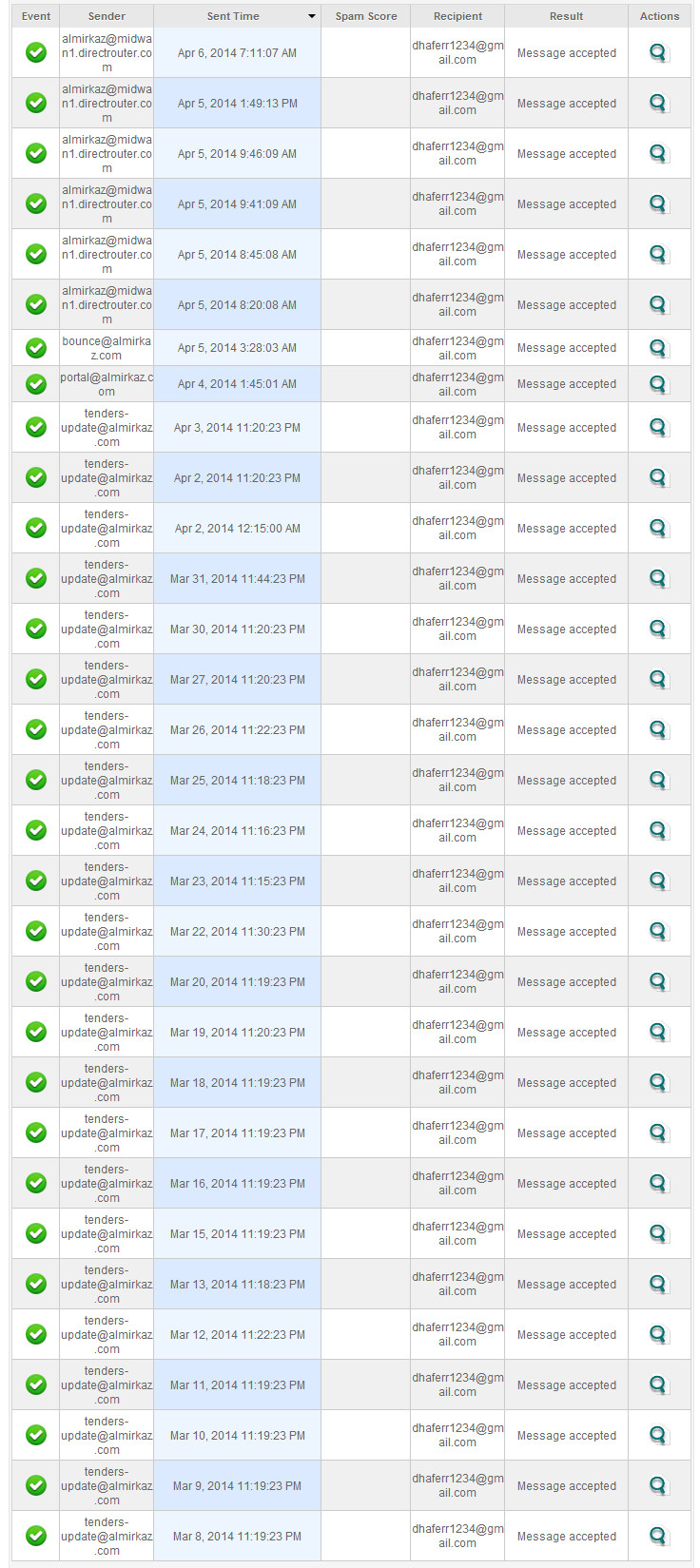
Task: Open details for Mar 15, 2014 11:19:23 PM message
Action: tap(658, 1234)
